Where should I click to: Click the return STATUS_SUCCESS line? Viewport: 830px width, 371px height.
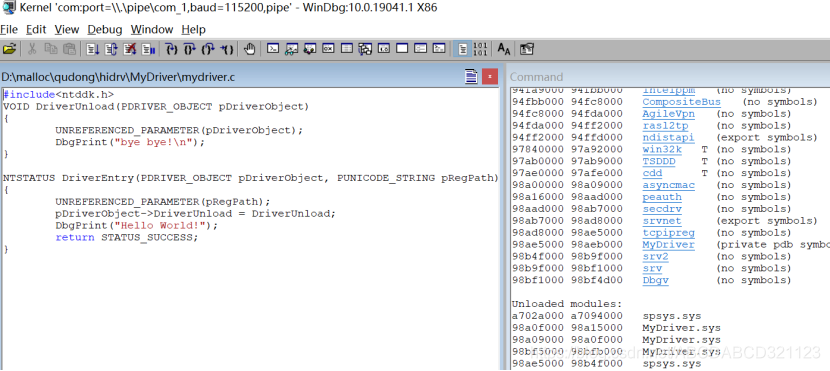(x=127, y=237)
